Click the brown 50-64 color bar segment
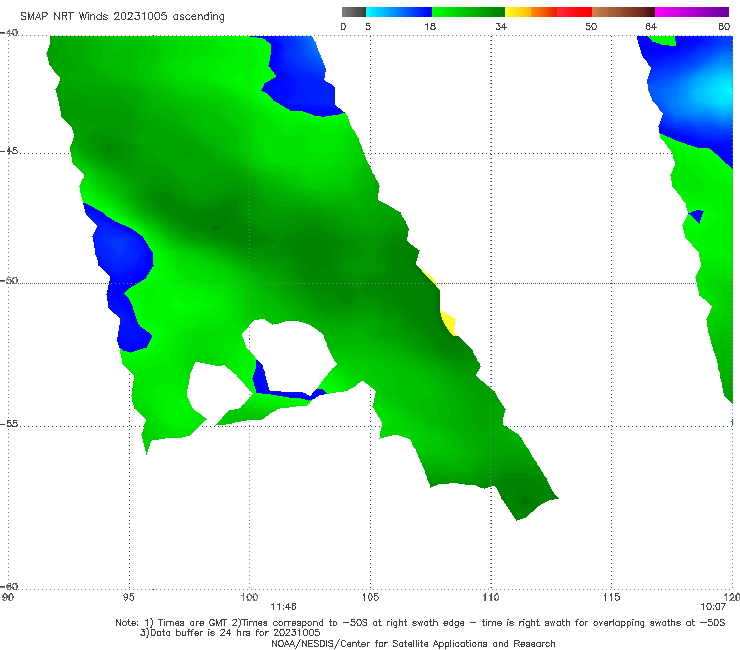This screenshot has width=740, height=650. [x=623, y=12]
